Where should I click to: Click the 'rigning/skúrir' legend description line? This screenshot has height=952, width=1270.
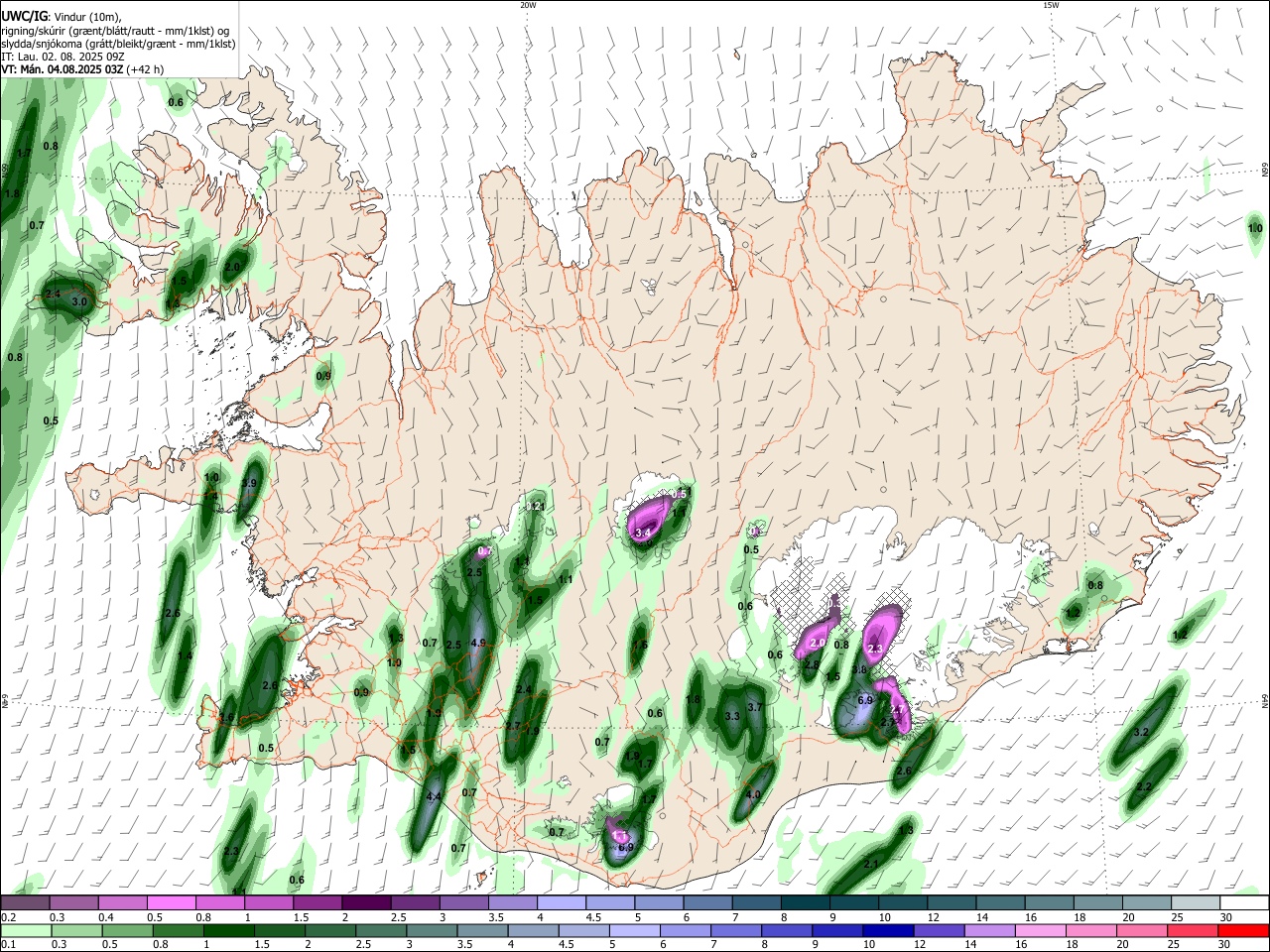coord(115,31)
